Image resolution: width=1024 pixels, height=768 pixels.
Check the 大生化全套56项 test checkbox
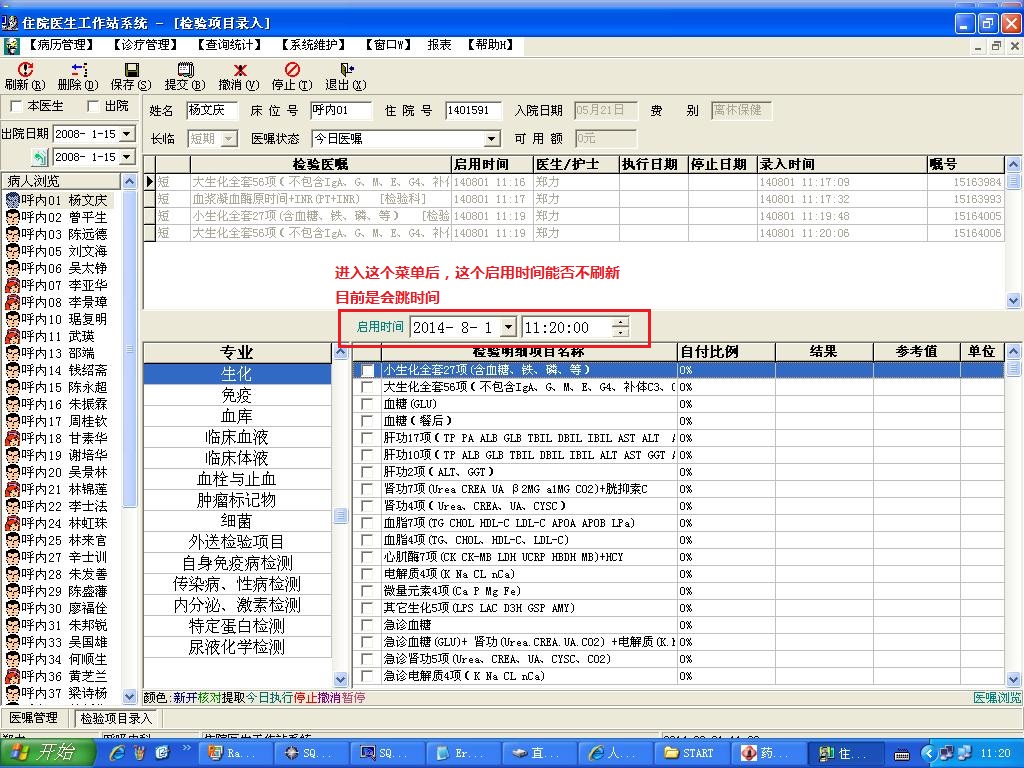[368, 387]
